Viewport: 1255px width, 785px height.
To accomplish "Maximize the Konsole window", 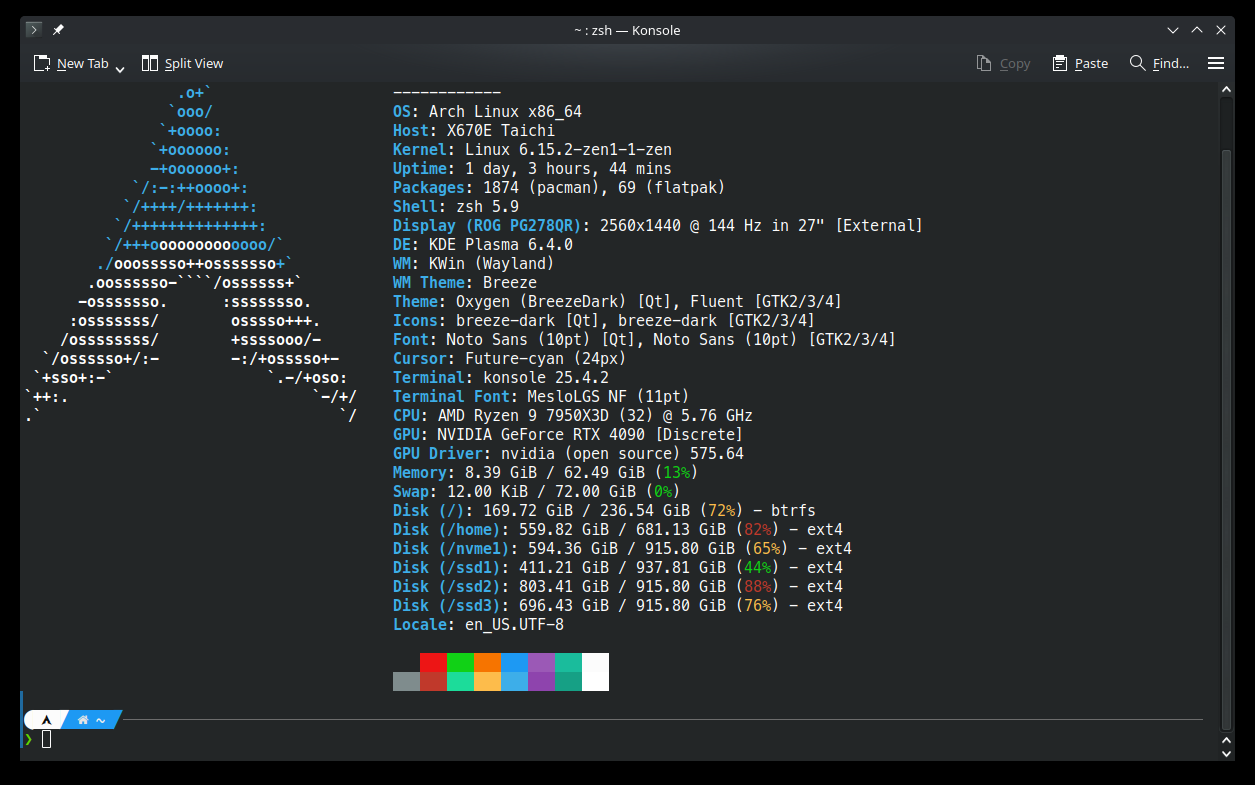I will click(x=1196, y=30).
